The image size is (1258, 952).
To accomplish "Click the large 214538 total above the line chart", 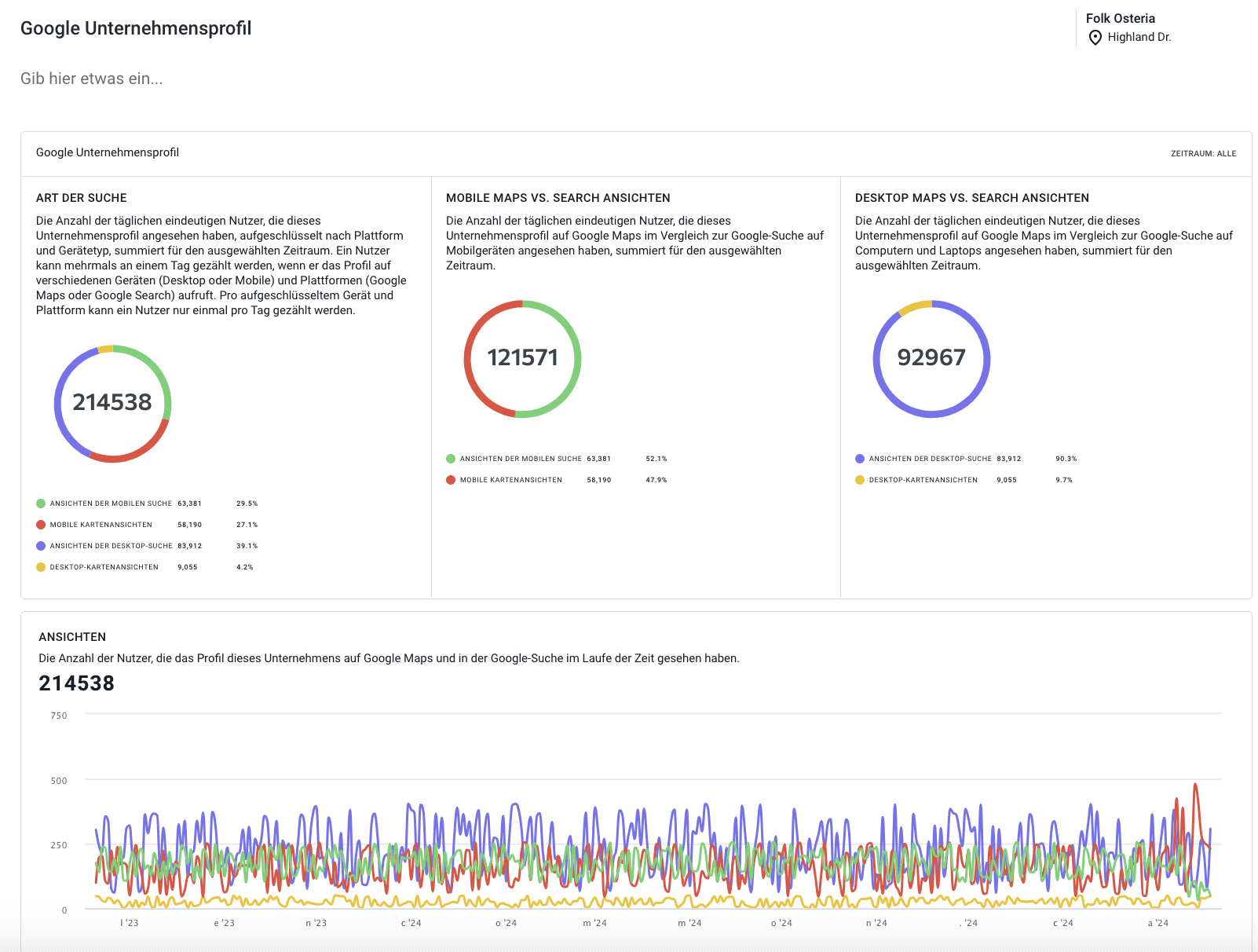I will [x=76, y=683].
